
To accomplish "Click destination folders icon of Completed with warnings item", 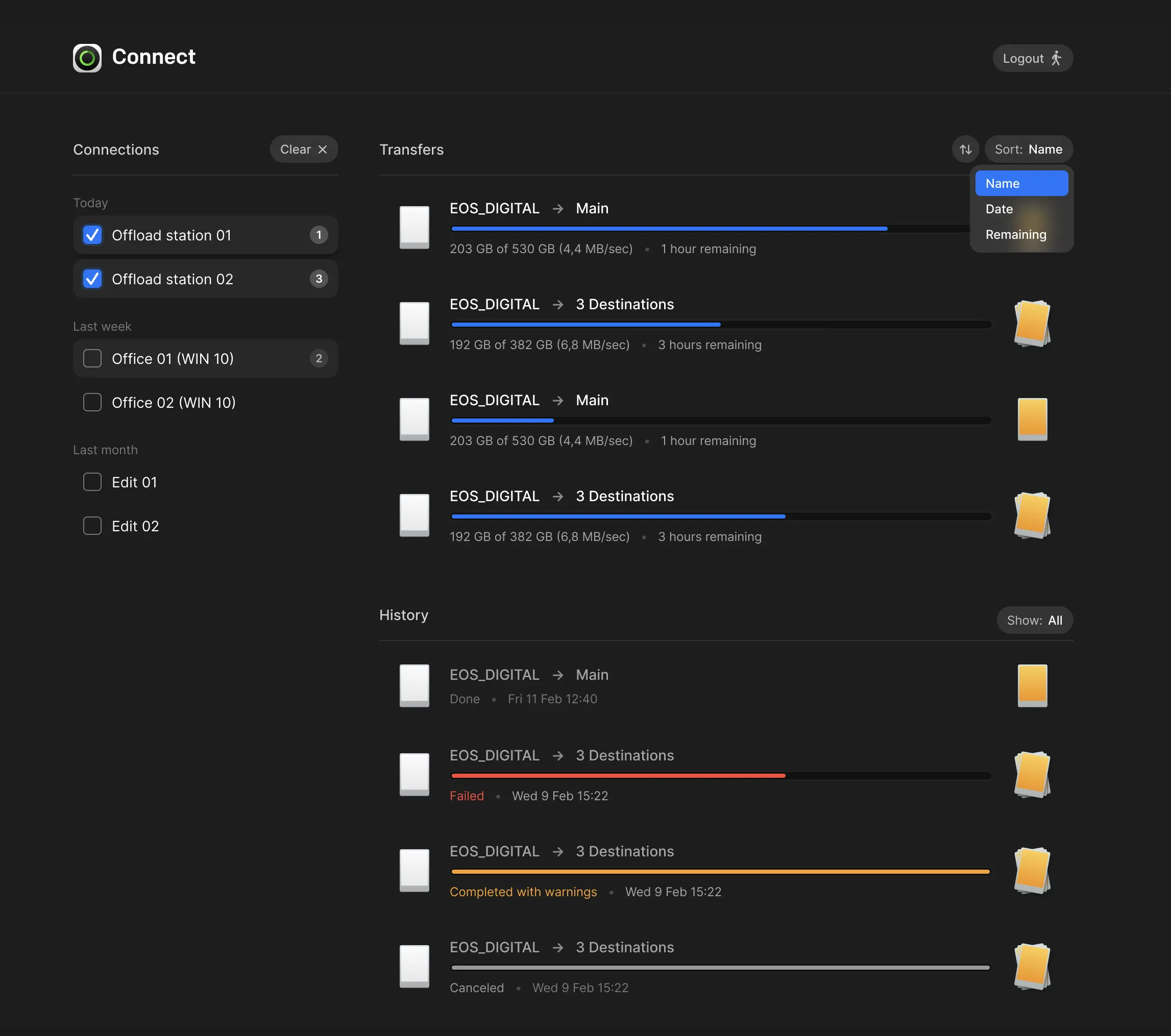I will (x=1032, y=871).
